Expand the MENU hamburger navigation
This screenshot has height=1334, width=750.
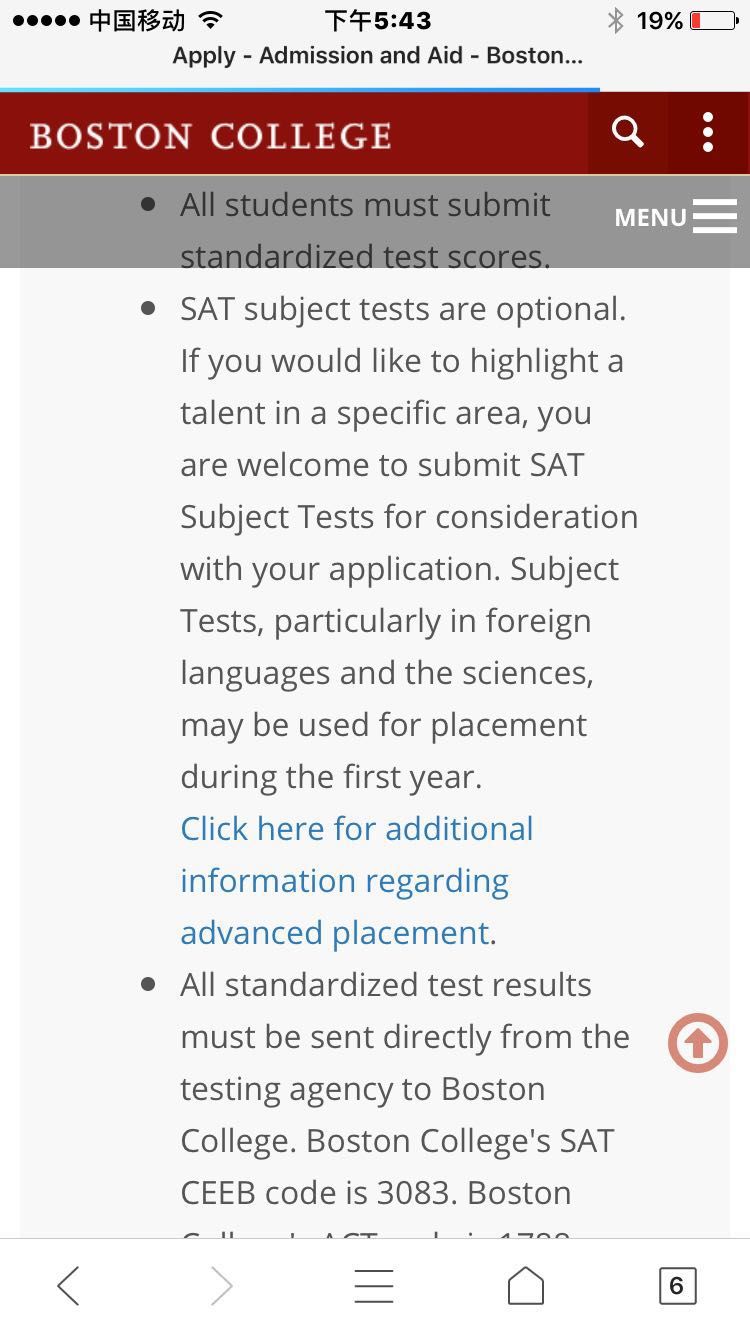(676, 217)
